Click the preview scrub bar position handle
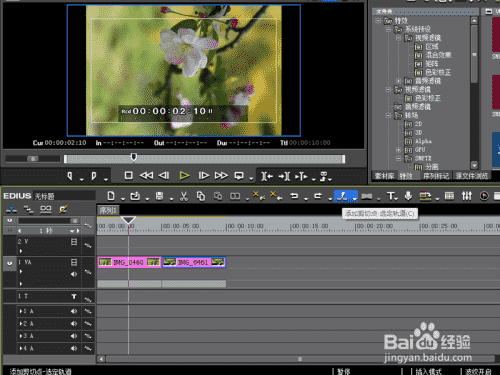Image resolution: width=500 pixels, height=375 pixels. pyautogui.click(x=134, y=157)
